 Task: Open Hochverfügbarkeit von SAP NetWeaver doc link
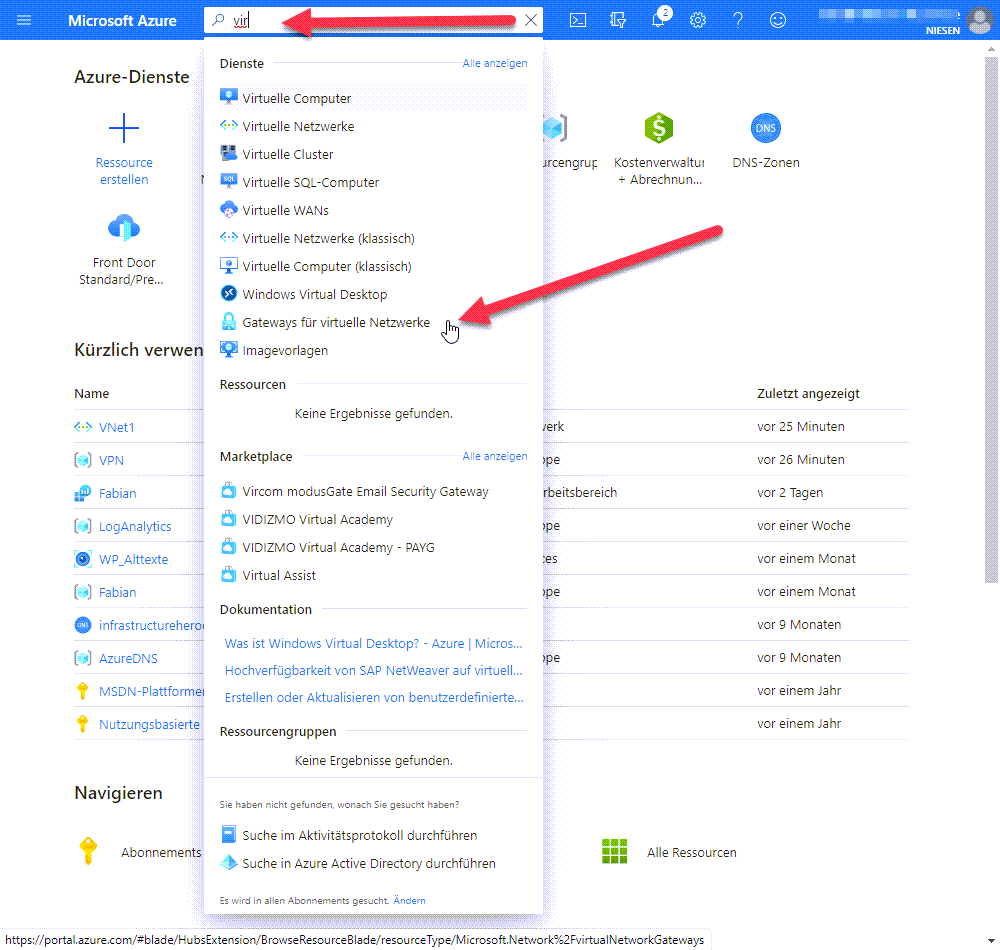pyautogui.click(x=373, y=671)
